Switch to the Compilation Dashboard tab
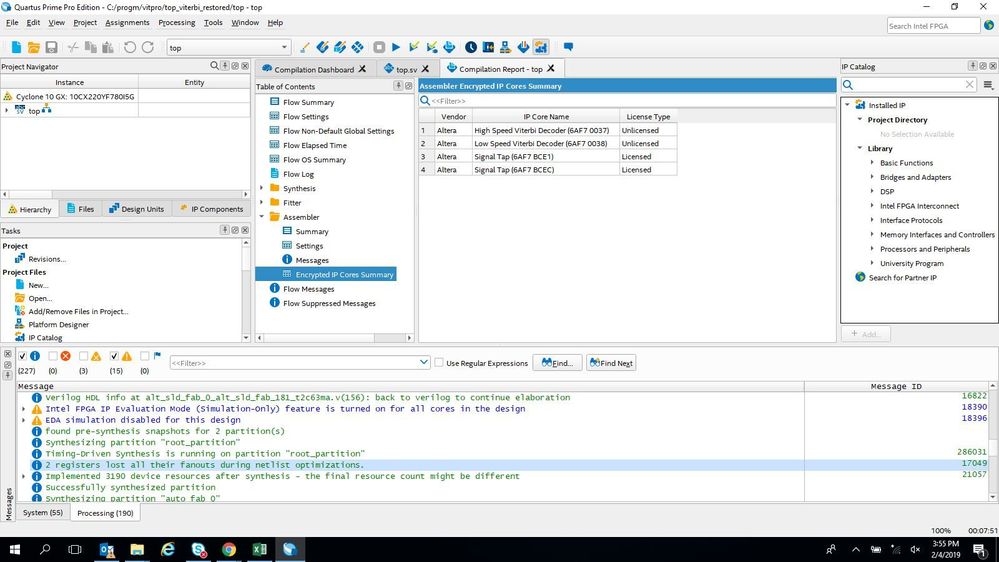 coord(314,69)
